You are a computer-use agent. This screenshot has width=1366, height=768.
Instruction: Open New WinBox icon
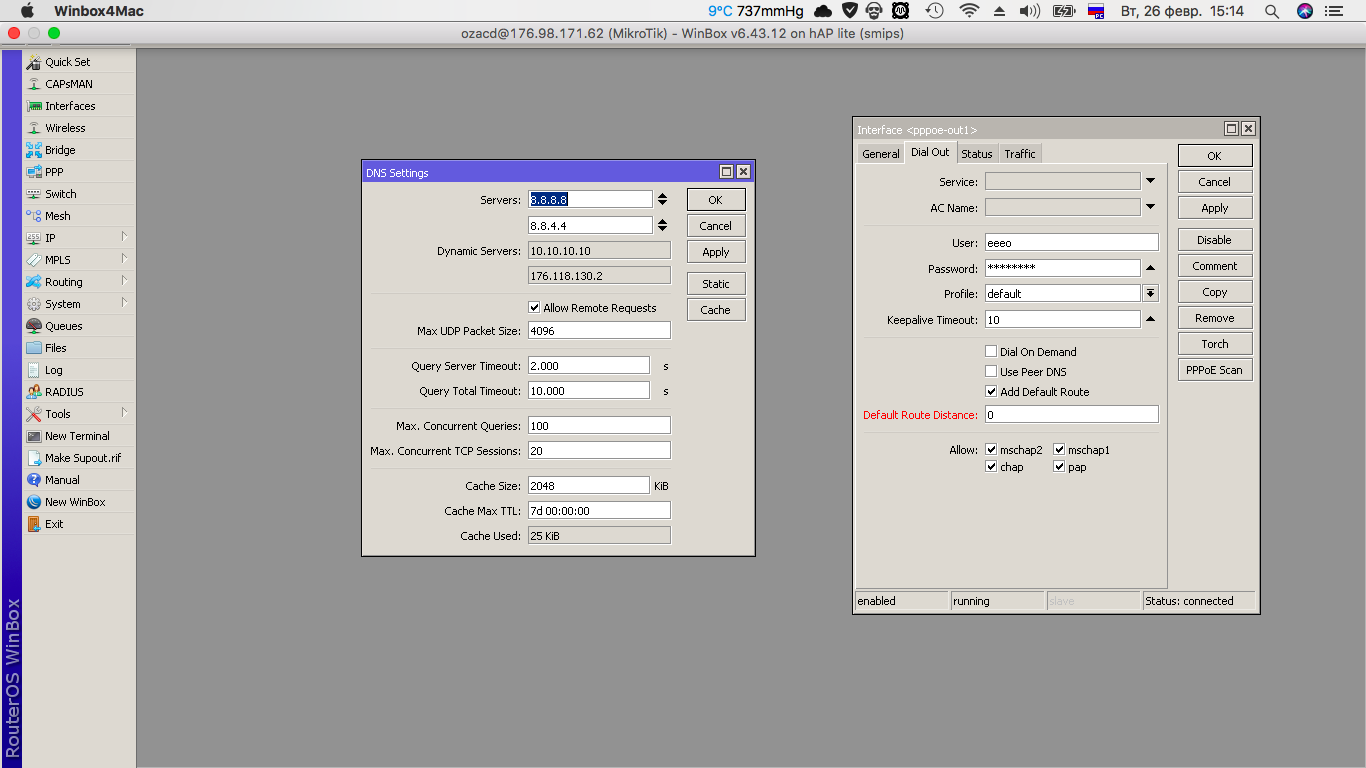[x=34, y=502]
